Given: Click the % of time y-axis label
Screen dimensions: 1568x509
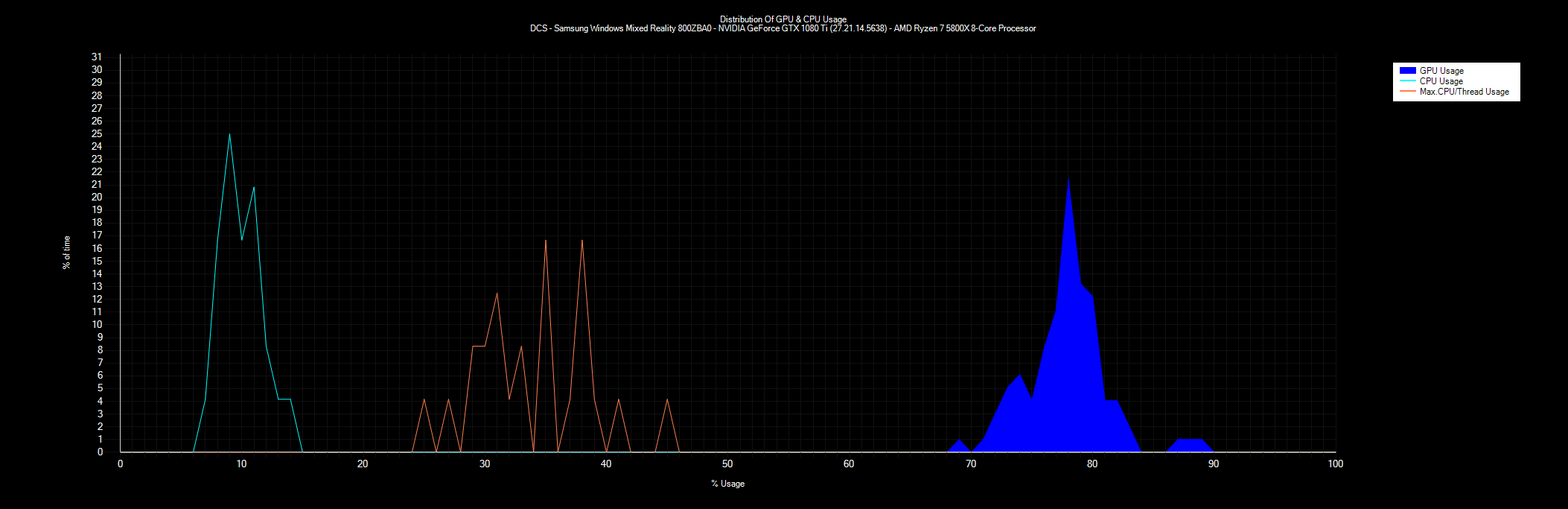Looking at the screenshot, I should tap(66, 253).
